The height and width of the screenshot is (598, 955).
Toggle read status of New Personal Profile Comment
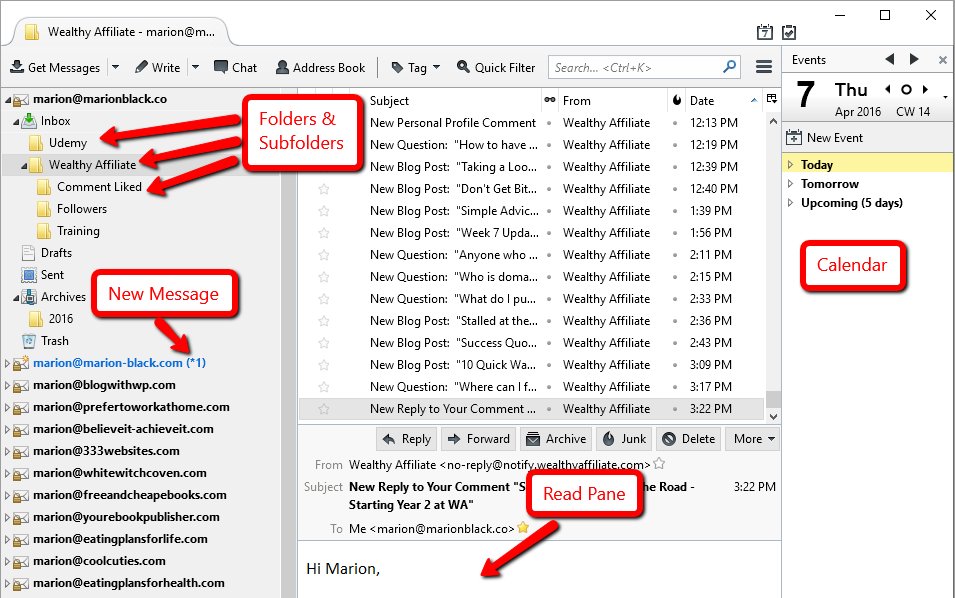(549, 123)
